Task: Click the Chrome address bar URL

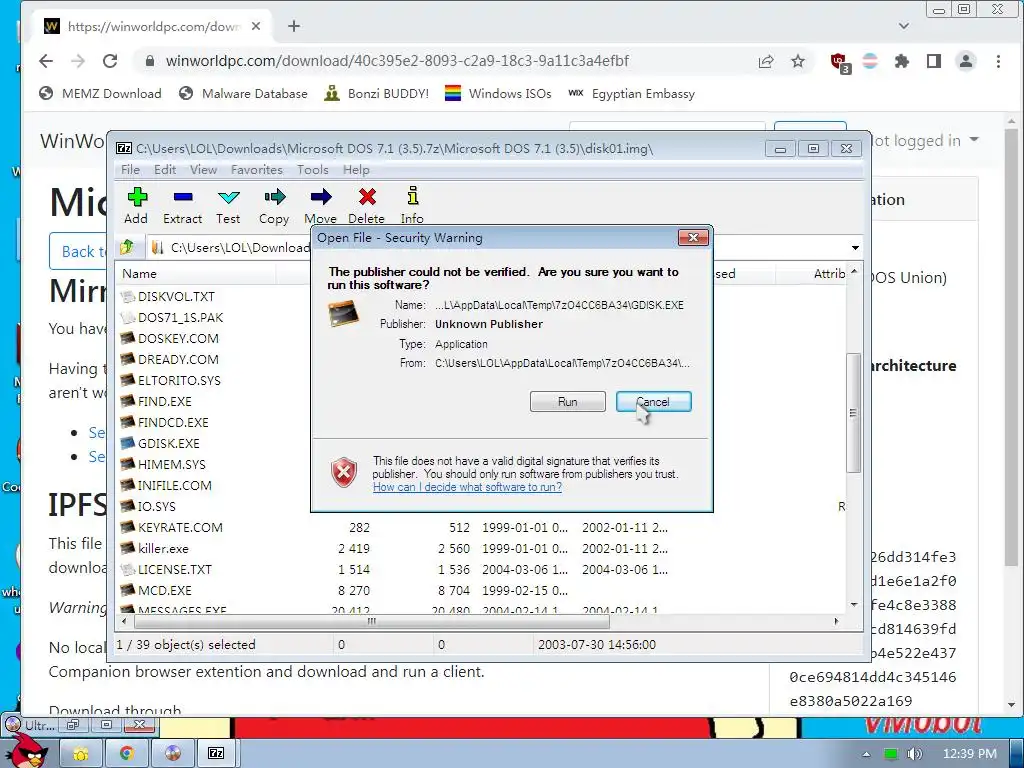Action: point(397,61)
